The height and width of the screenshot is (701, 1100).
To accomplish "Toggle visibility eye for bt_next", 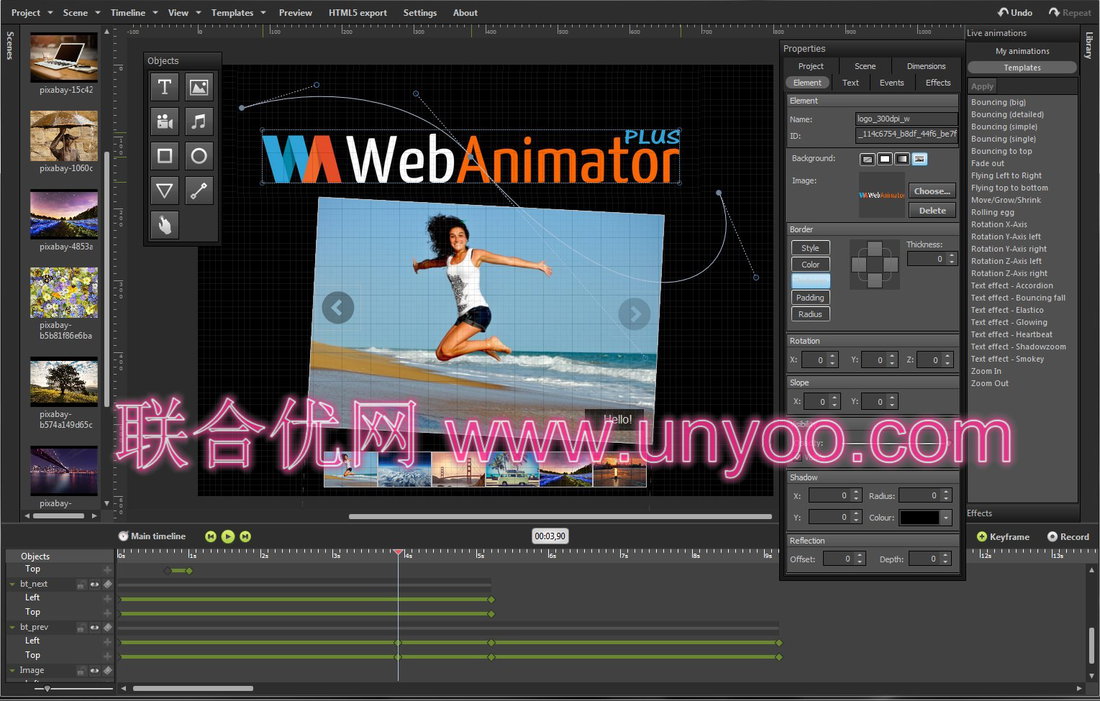I will tap(95, 584).
